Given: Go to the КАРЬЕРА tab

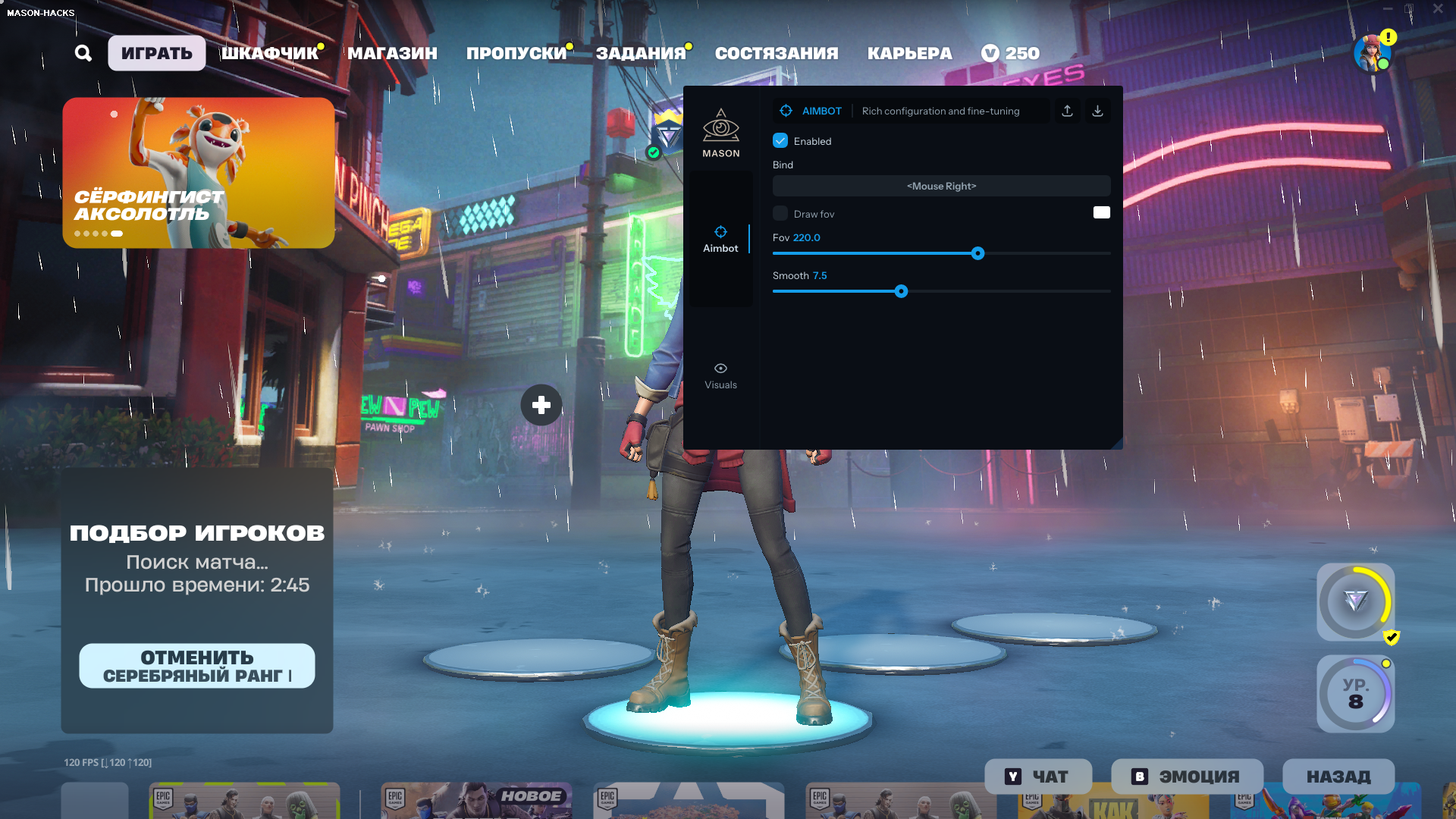Looking at the screenshot, I should (909, 53).
